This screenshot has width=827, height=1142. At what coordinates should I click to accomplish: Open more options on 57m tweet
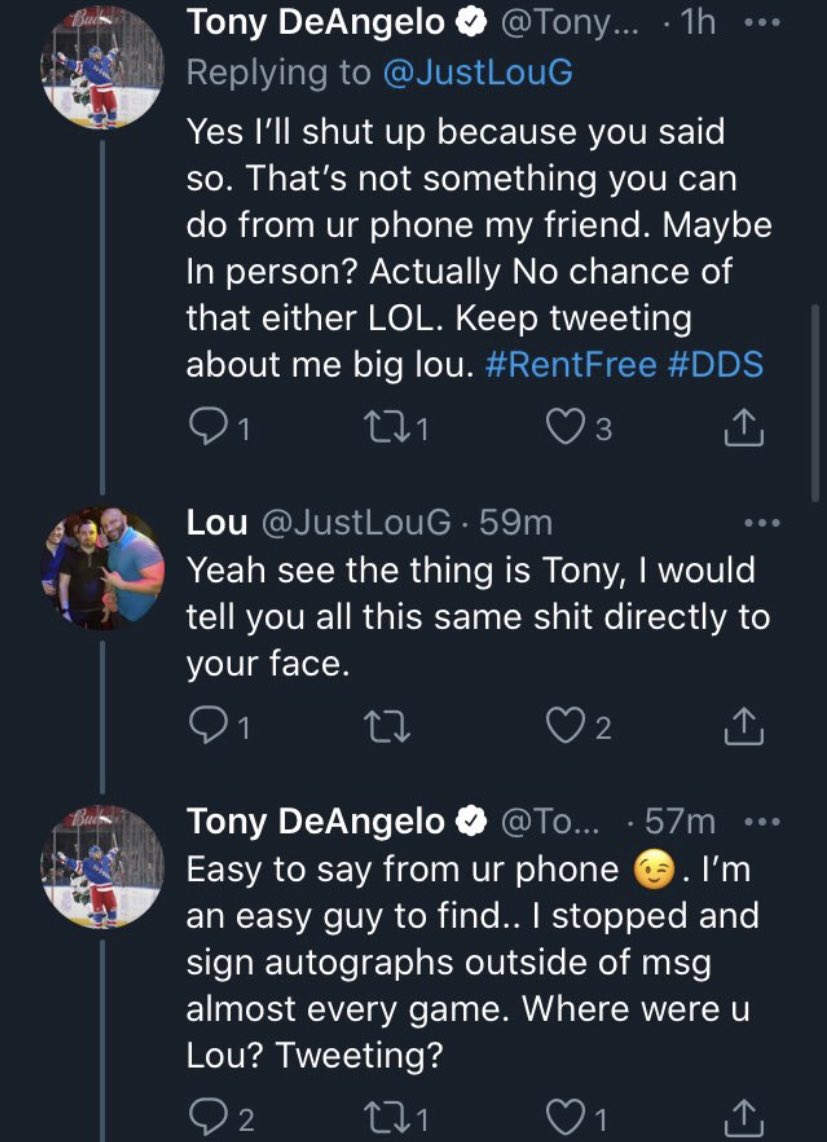(x=762, y=822)
